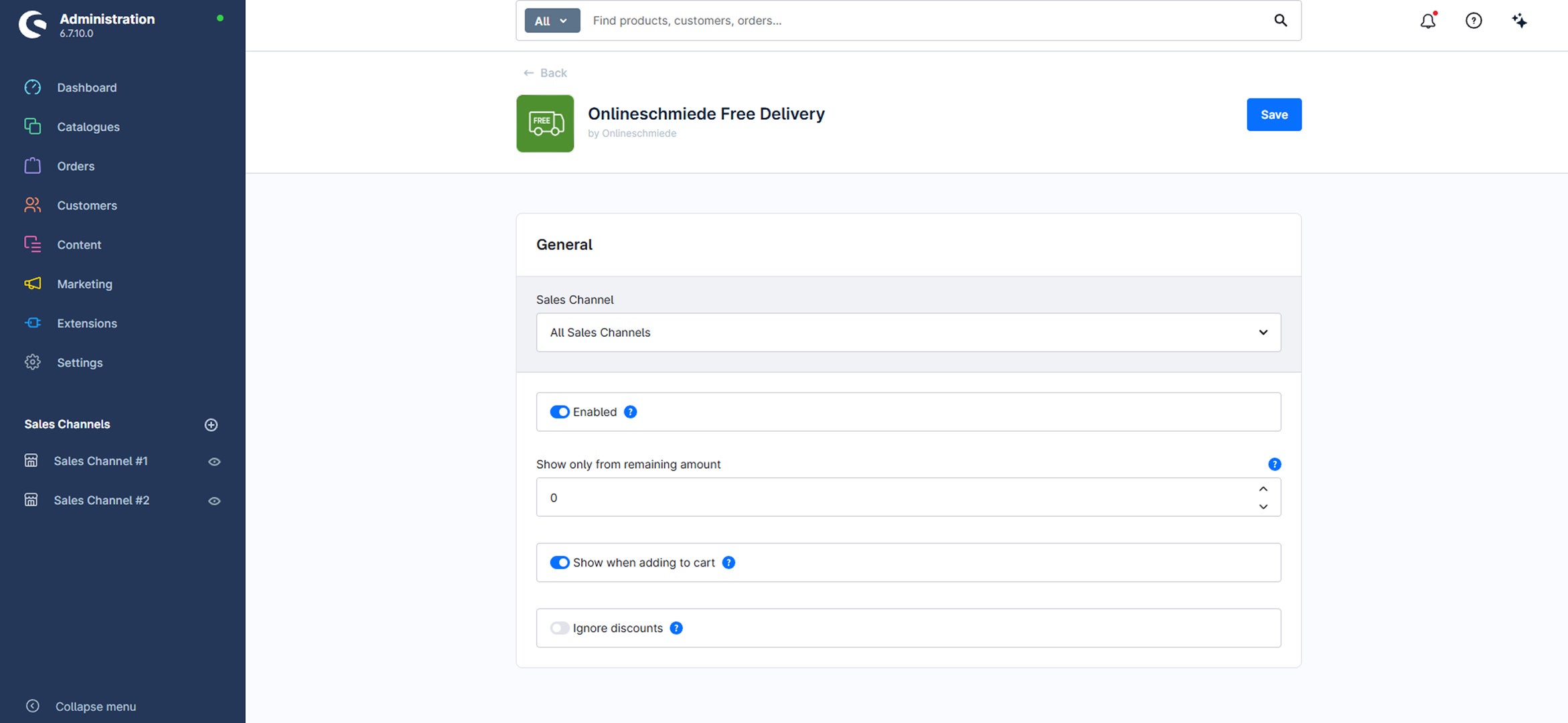The image size is (1568, 723).
Task: Click Sales Channel #2 storefront icon
Action: point(31,500)
